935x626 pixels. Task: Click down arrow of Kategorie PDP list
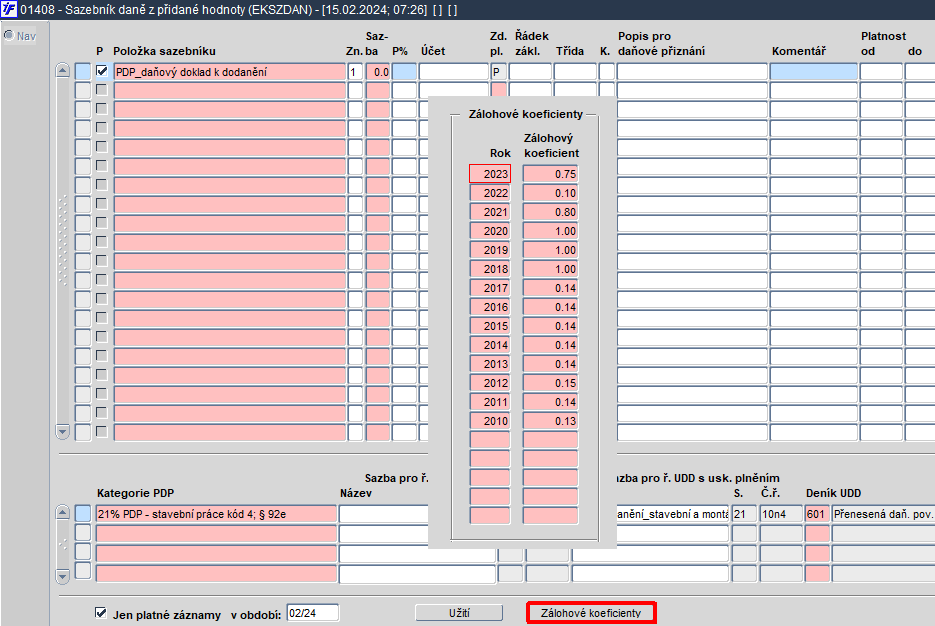click(x=62, y=575)
